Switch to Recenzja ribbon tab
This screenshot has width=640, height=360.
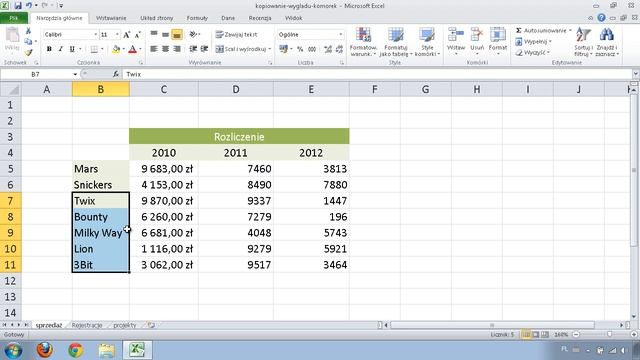click(x=260, y=18)
